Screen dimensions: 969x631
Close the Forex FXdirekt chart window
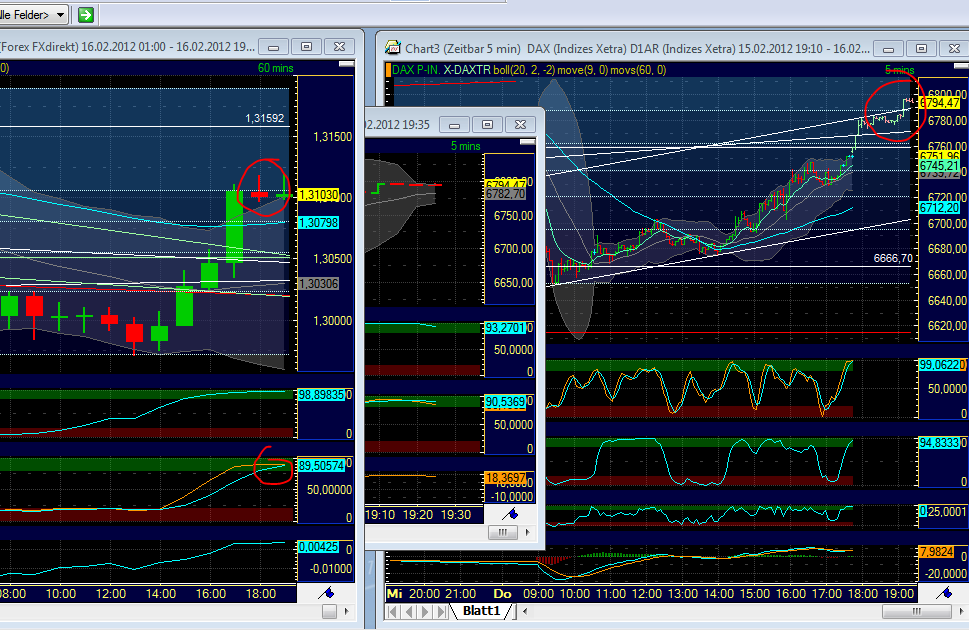coord(339,47)
